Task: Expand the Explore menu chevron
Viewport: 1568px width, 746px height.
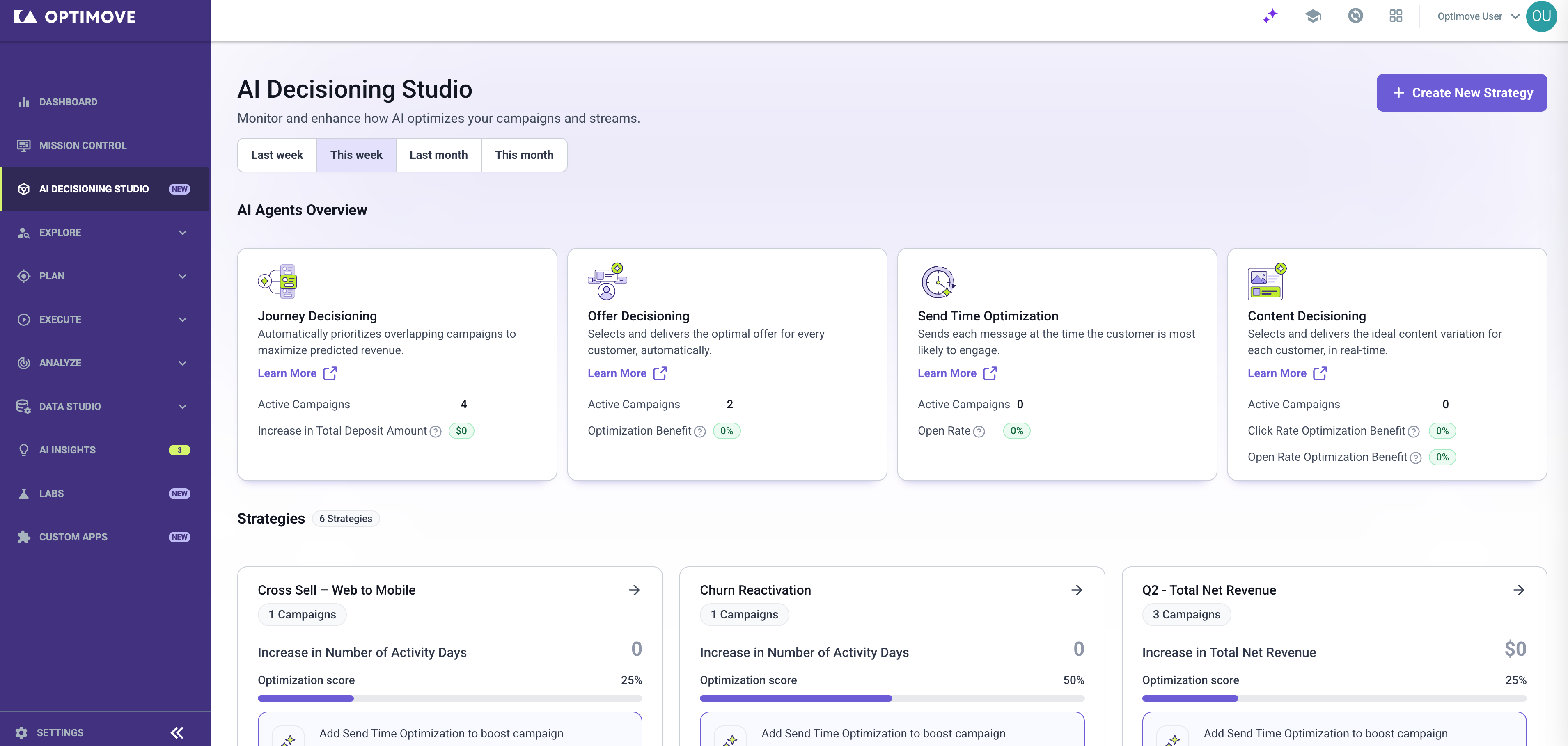Action: (x=183, y=232)
